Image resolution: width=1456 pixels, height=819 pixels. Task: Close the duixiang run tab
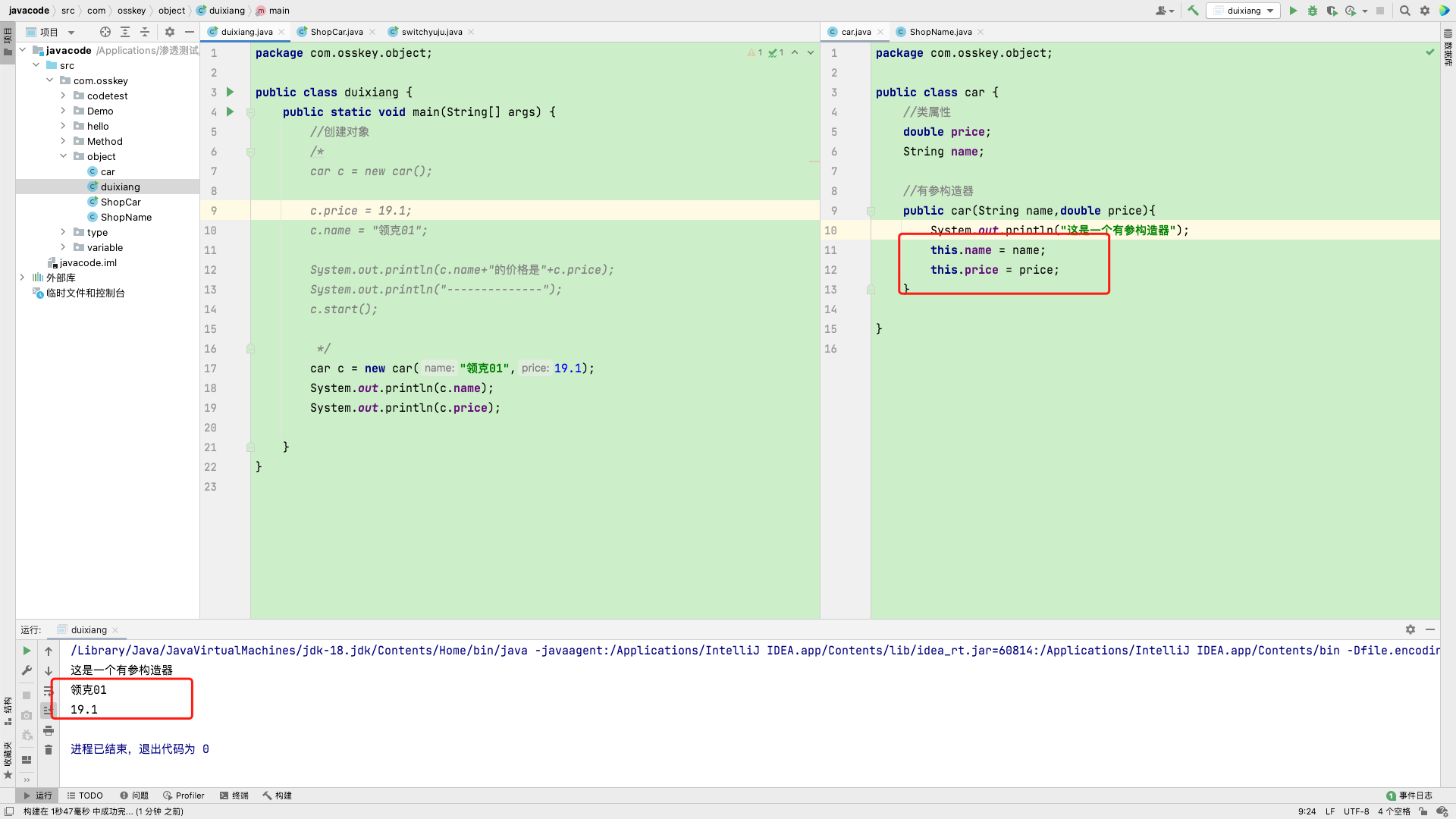point(115,630)
